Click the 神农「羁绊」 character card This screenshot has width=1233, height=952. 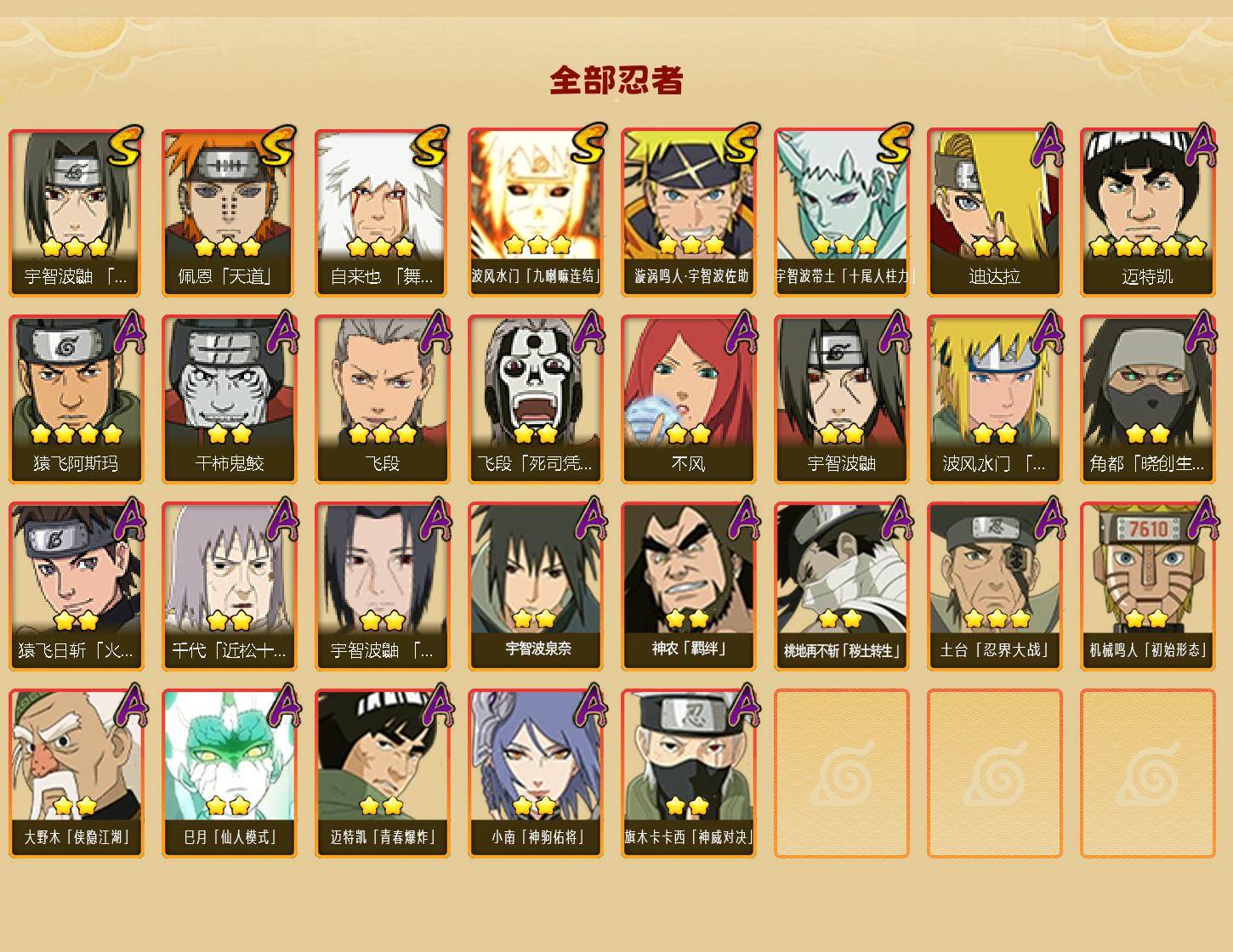coord(688,586)
